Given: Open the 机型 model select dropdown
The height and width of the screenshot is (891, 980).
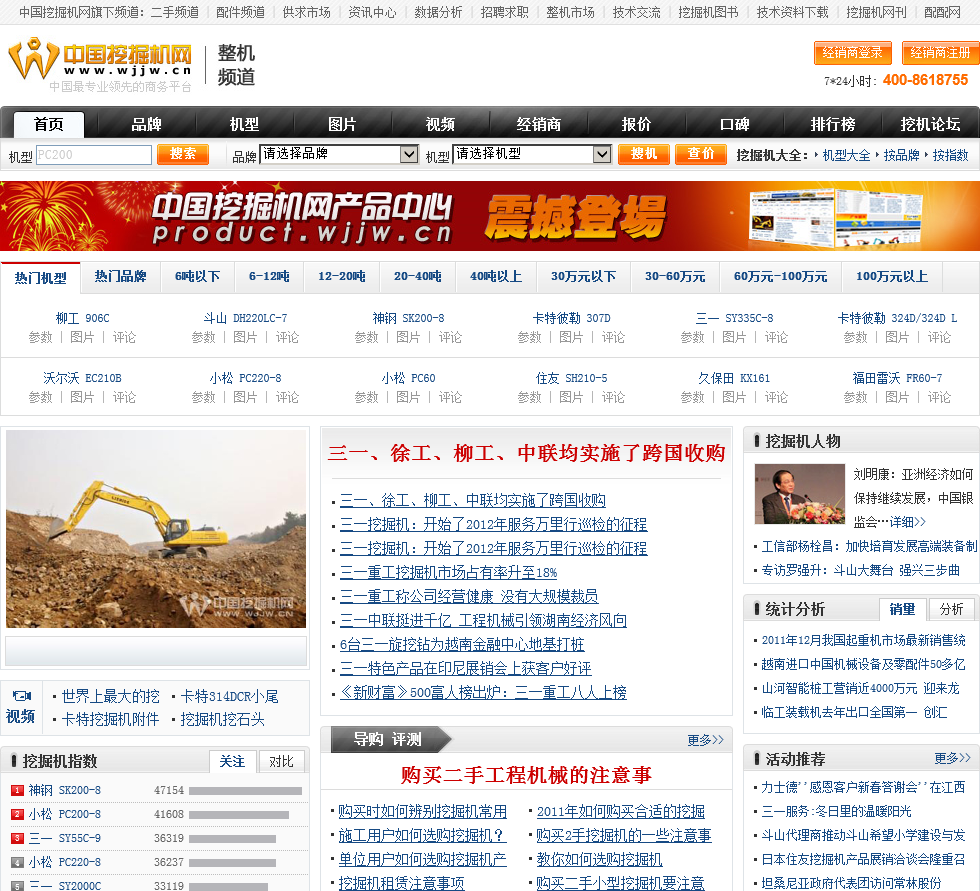Looking at the screenshot, I should click(x=532, y=154).
